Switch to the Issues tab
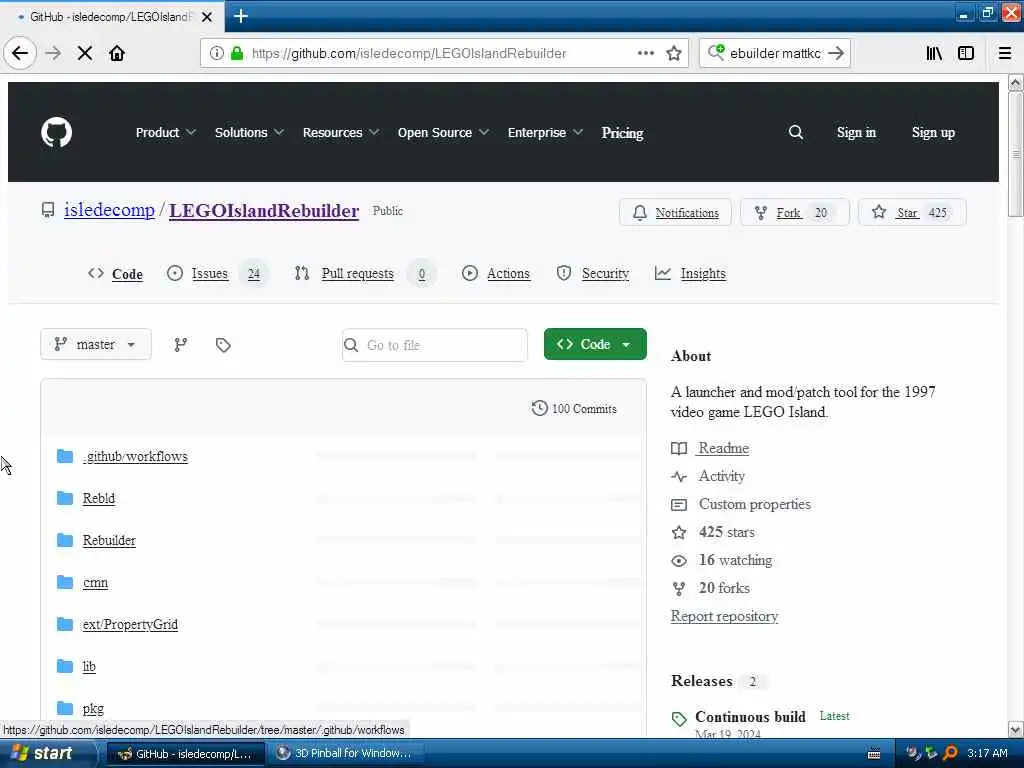1024x768 pixels. pos(216,274)
